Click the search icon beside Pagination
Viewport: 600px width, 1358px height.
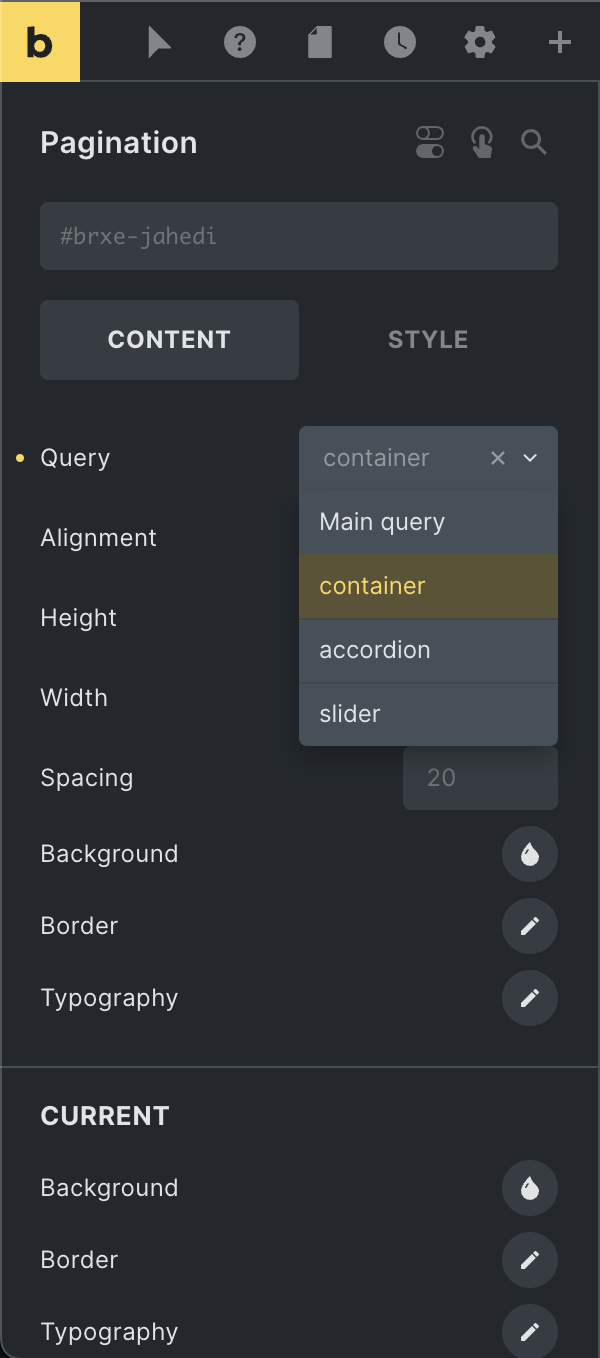(534, 143)
